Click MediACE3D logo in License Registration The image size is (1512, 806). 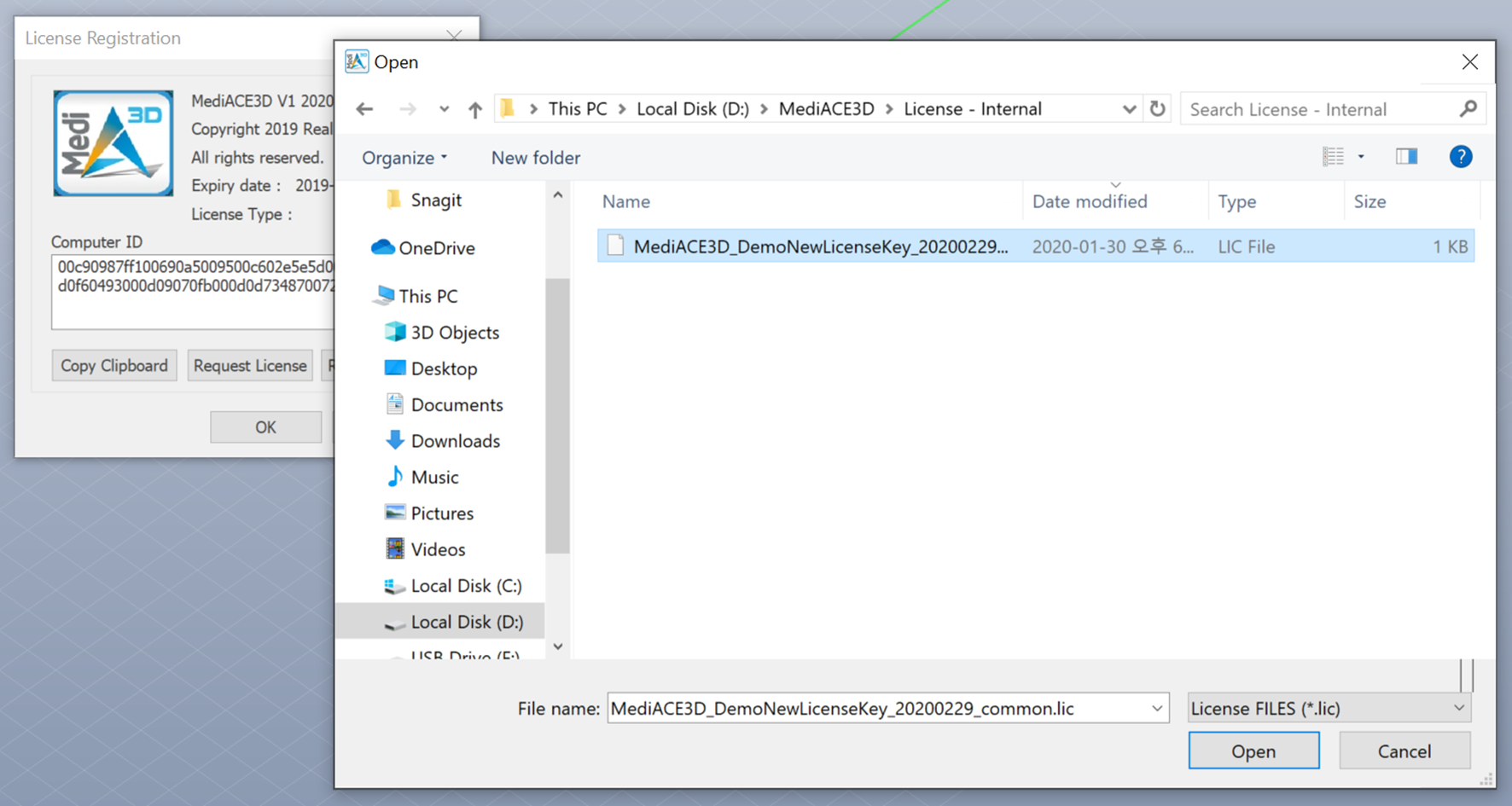click(113, 143)
